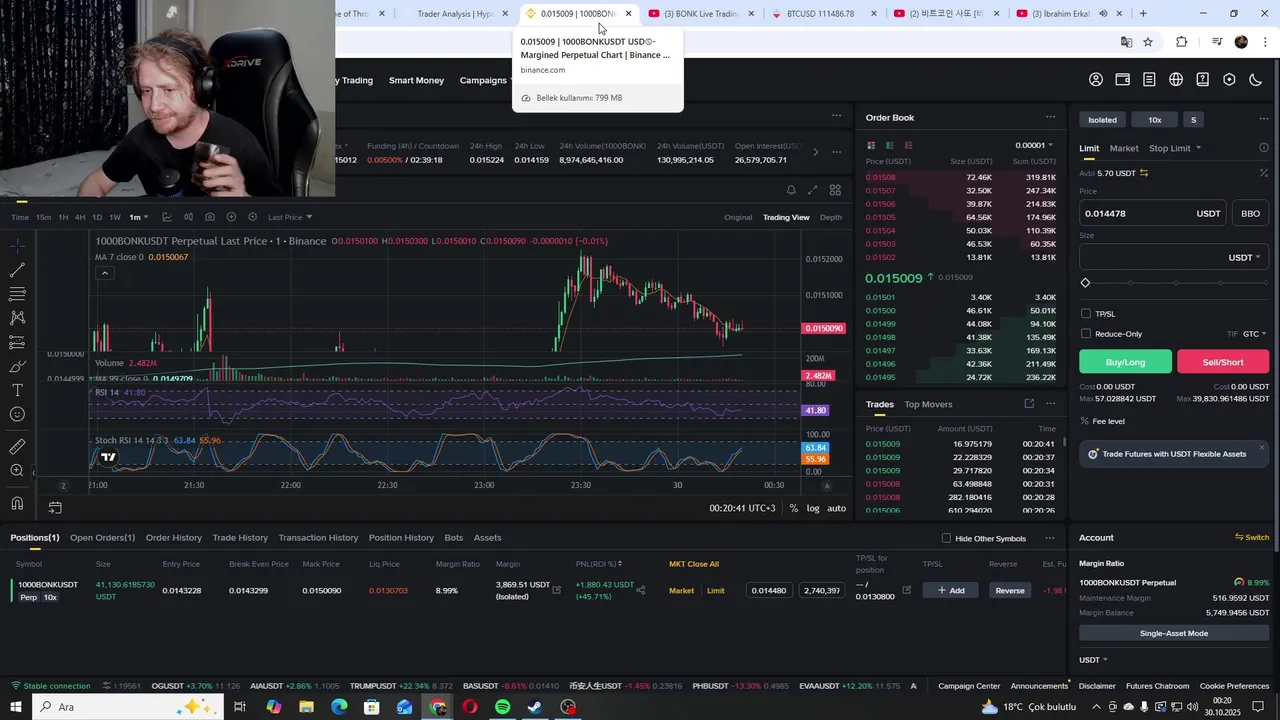Show order book sell orders only

[x=908, y=145]
